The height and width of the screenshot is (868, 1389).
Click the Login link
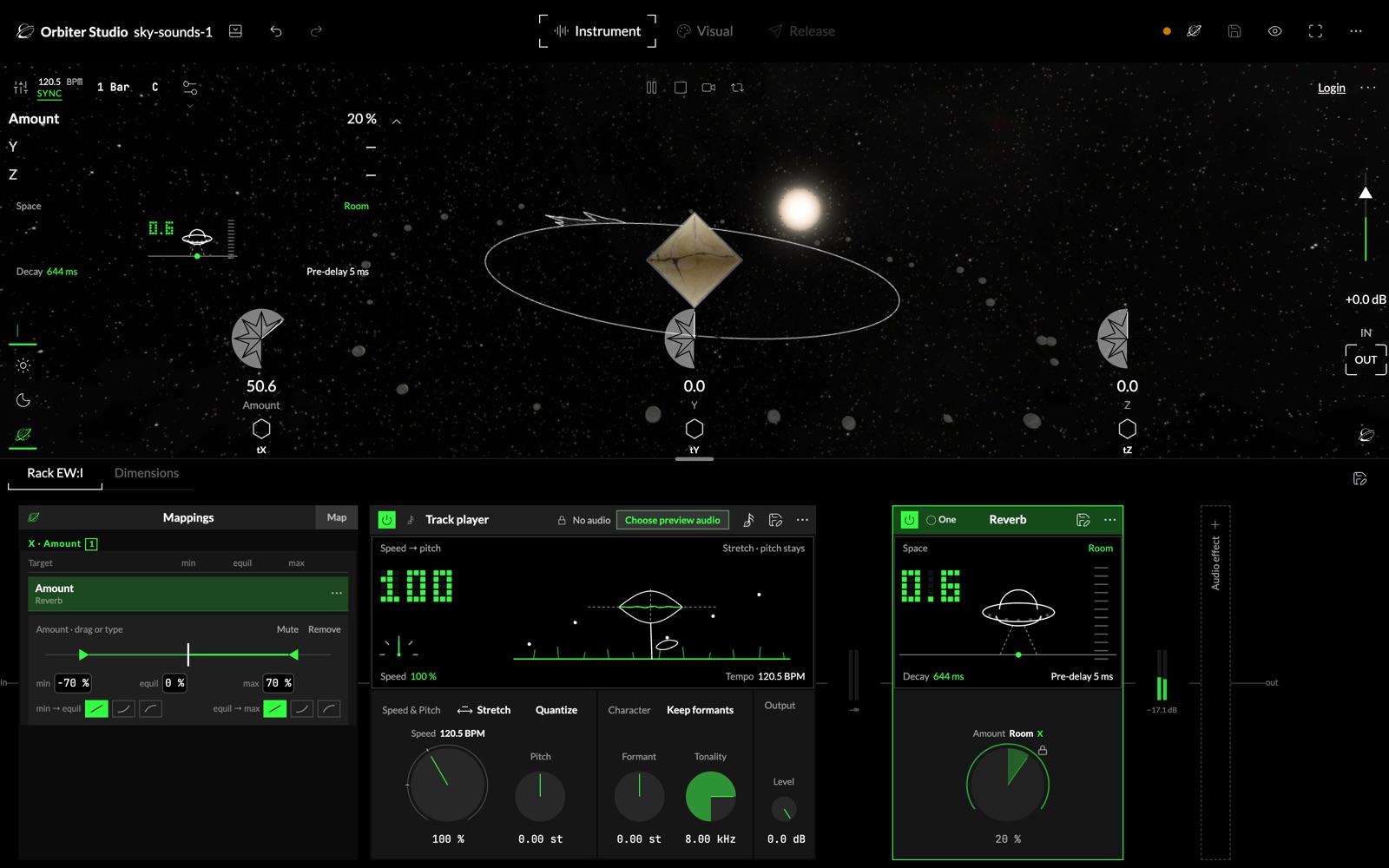pyautogui.click(x=1332, y=88)
